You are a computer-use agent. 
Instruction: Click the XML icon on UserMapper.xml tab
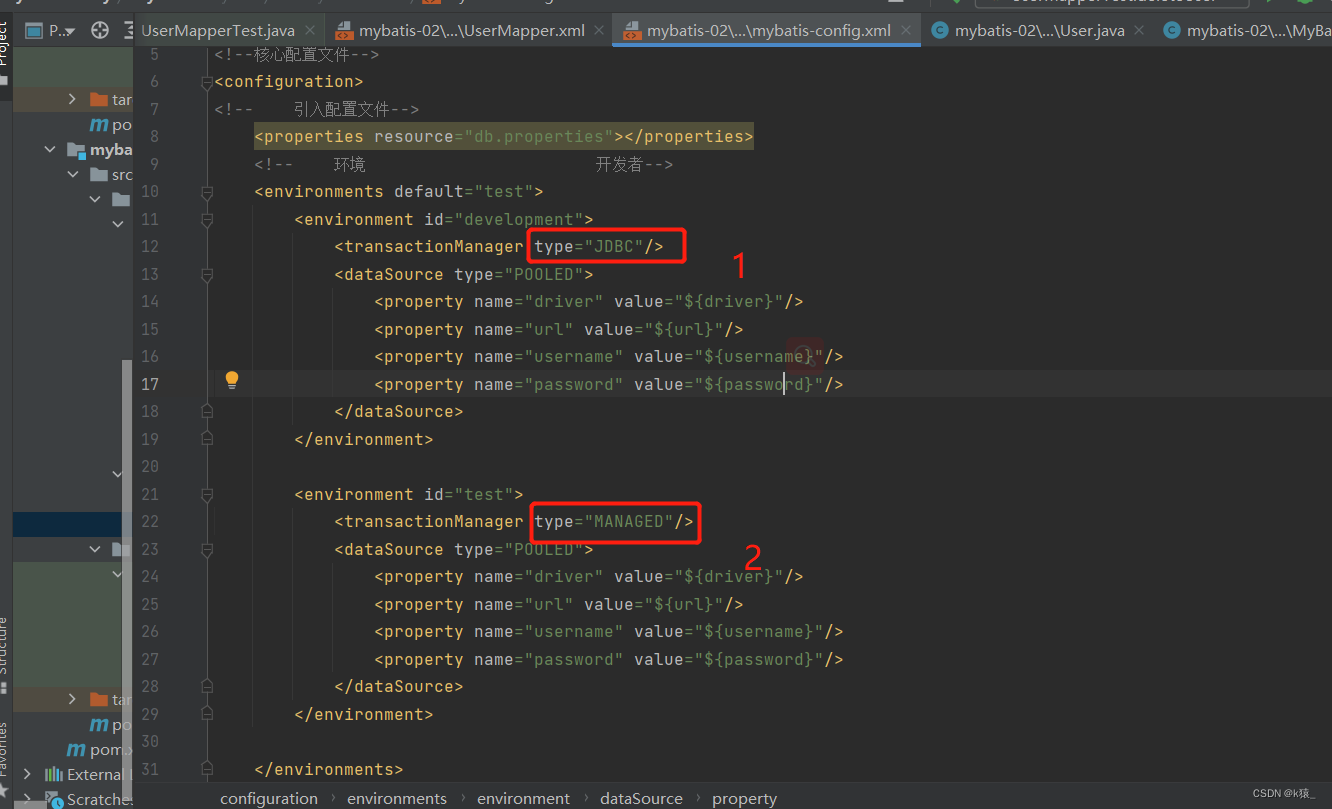[344, 31]
